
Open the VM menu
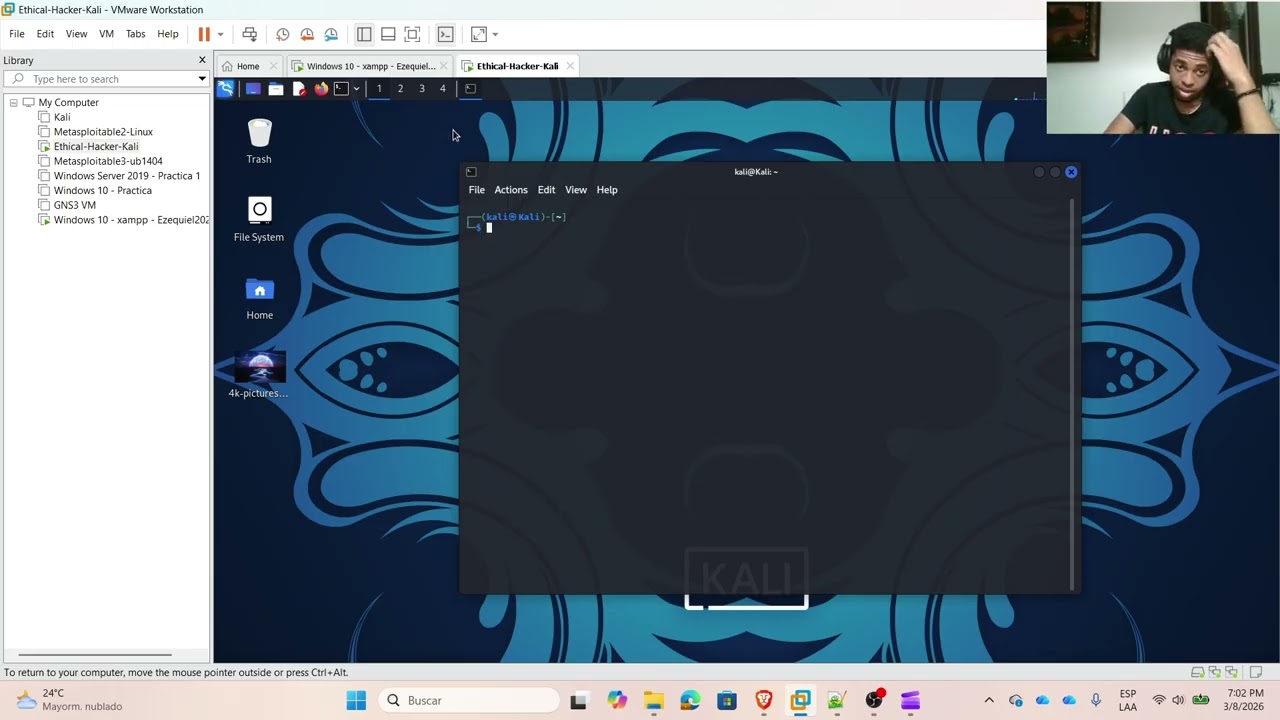pyautogui.click(x=106, y=34)
